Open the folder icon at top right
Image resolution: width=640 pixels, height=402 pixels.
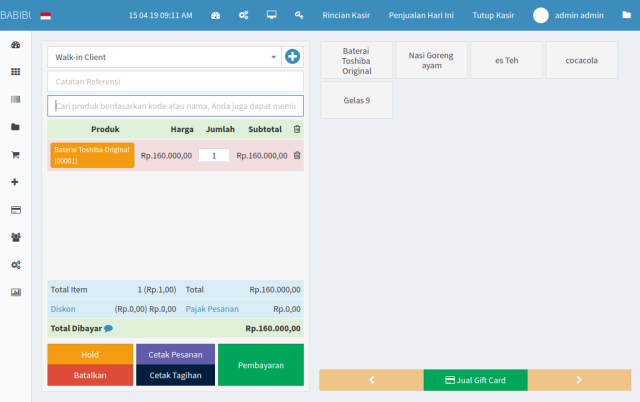(x=626, y=16)
